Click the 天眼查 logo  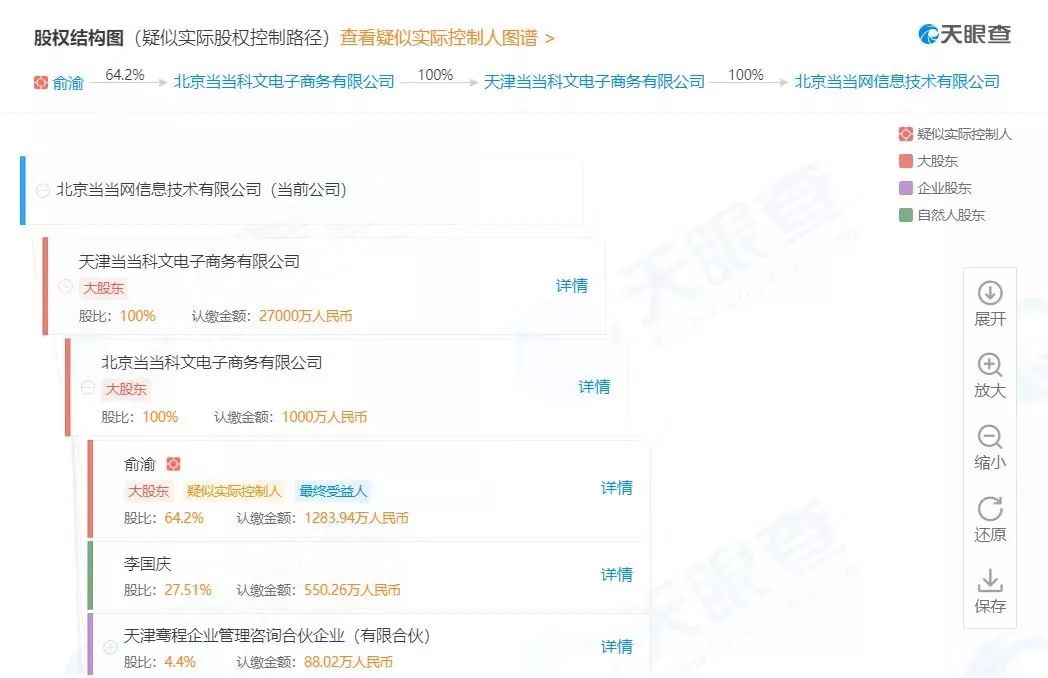pyautogui.click(x=964, y=33)
